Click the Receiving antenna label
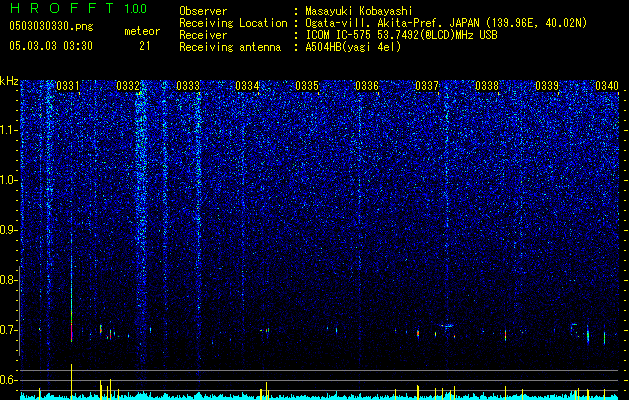The width and height of the screenshot is (629, 400). pos(230,47)
